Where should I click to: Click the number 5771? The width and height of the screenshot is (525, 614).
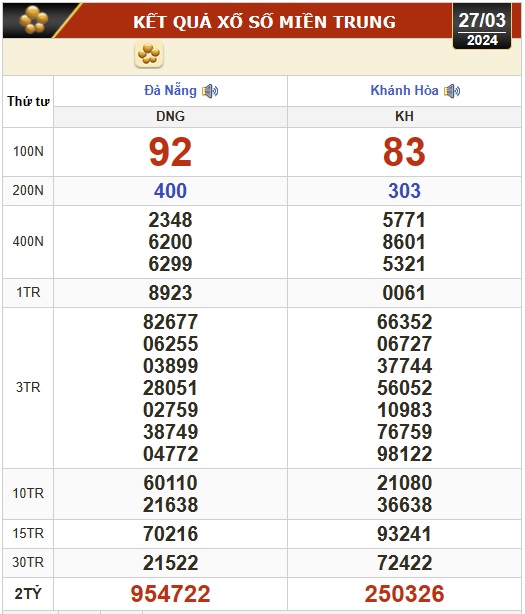(404, 220)
